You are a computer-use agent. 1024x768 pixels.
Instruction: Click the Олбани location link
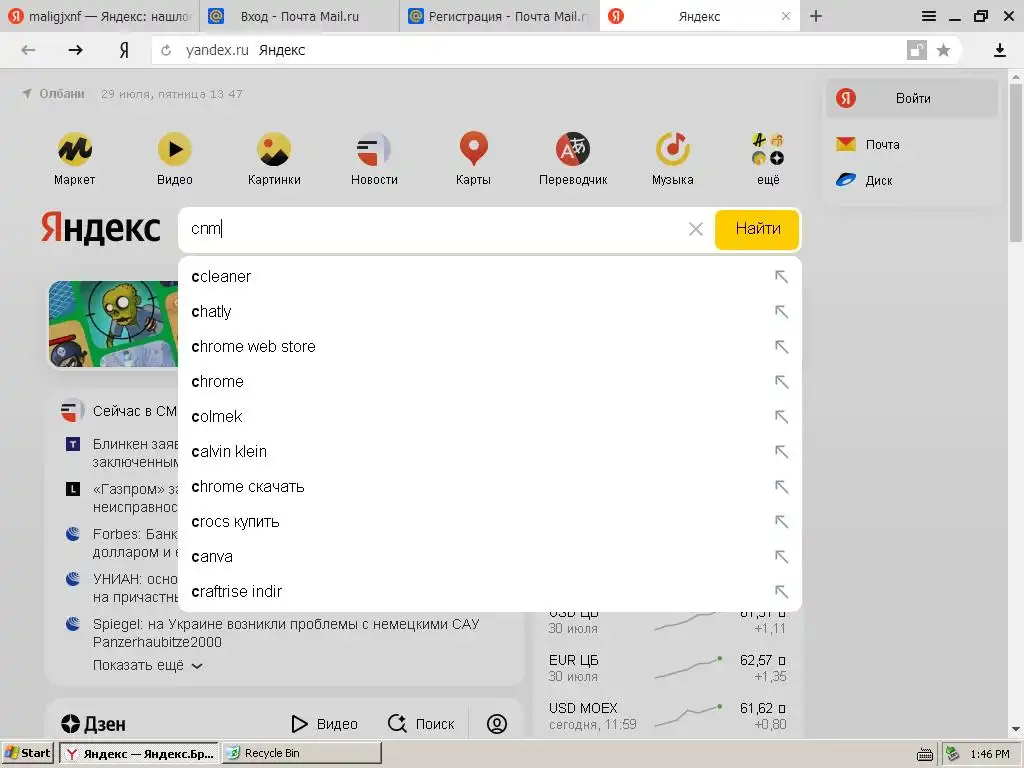coord(54,94)
